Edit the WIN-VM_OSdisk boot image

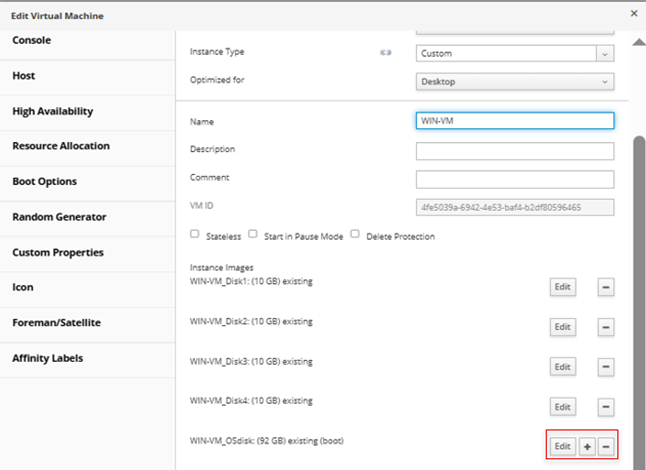(x=563, y=446)
